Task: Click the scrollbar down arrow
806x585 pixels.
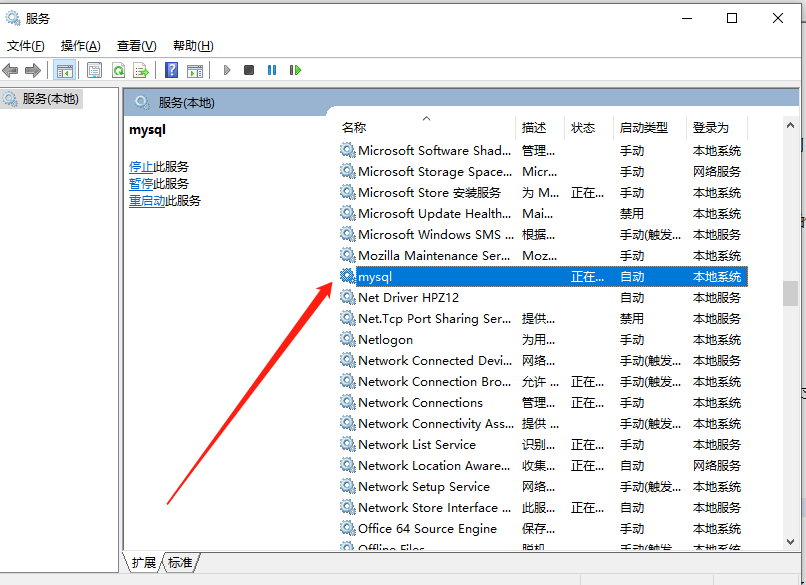Action: (790, 541)
